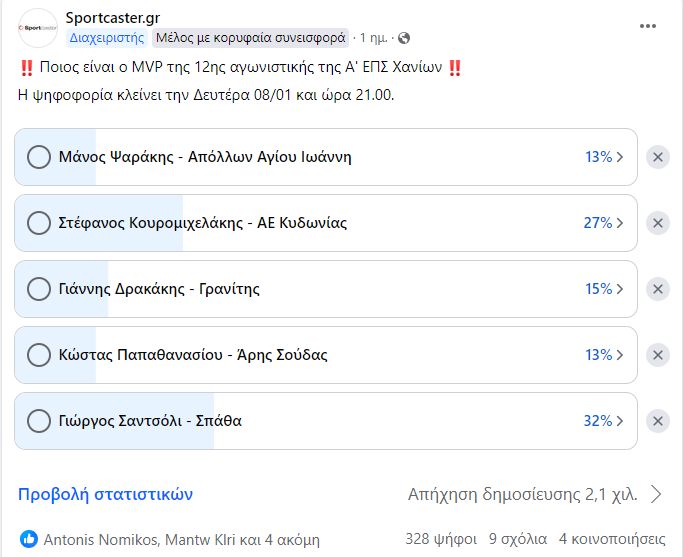The width and height of the screenshot is (683, 557).
Task: Remove option Κώστας Παπαθανασίου with X icon
Action: click(x=657, y=355)
